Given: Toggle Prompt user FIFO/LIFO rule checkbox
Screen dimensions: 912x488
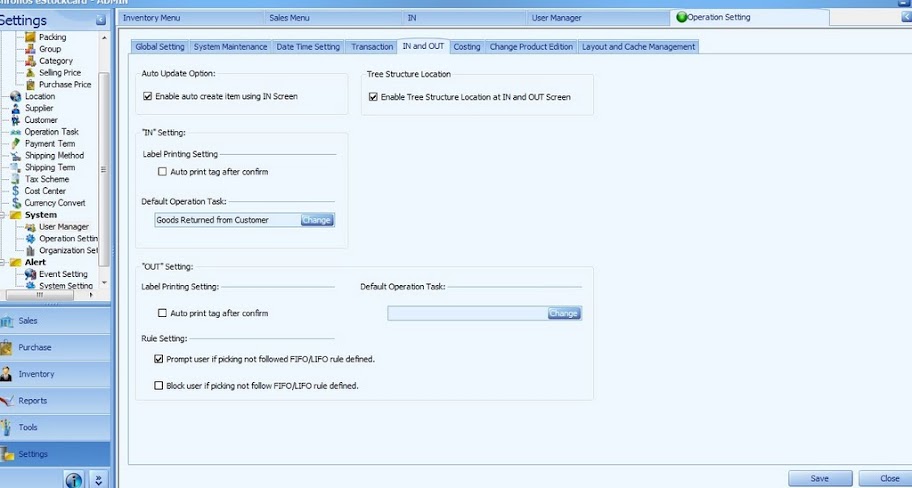Looking at the screenshot, I should coord(158,359).
